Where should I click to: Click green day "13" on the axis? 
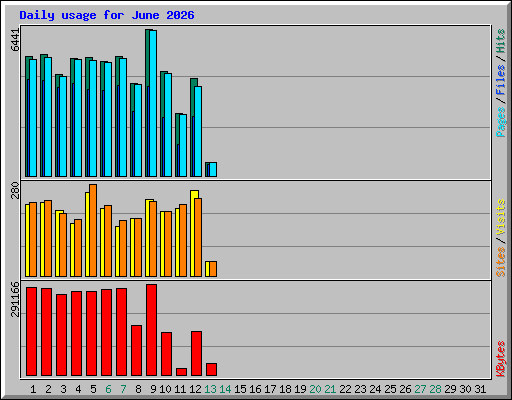click(210, 389)
